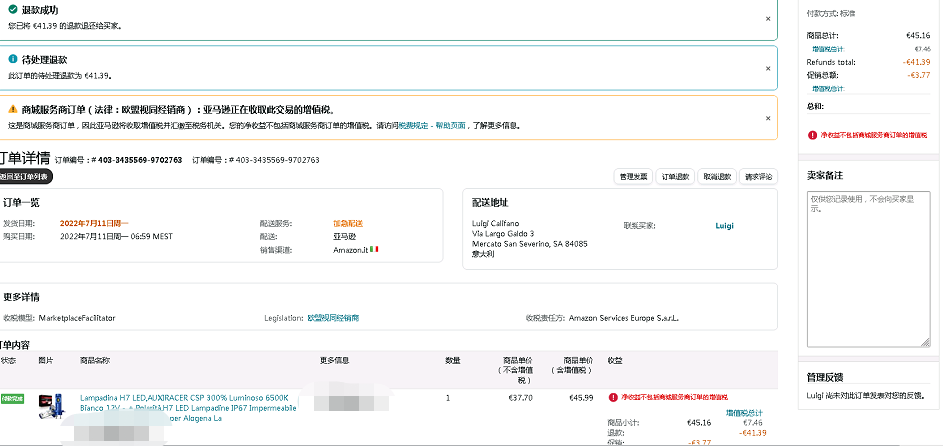
Task: Click the yellow warning triangle icon
Action: pyautogui.click(x=12, y=108)
